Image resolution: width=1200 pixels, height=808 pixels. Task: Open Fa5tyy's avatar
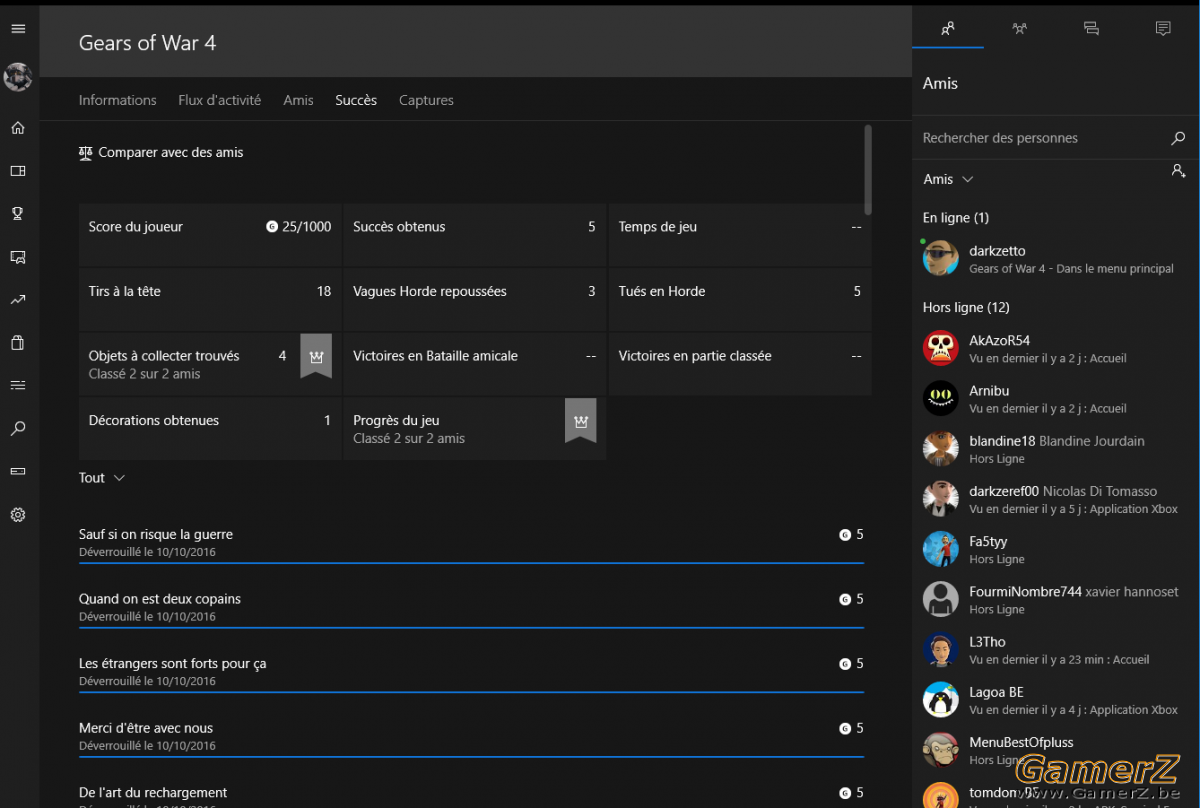tap(940, 549)
